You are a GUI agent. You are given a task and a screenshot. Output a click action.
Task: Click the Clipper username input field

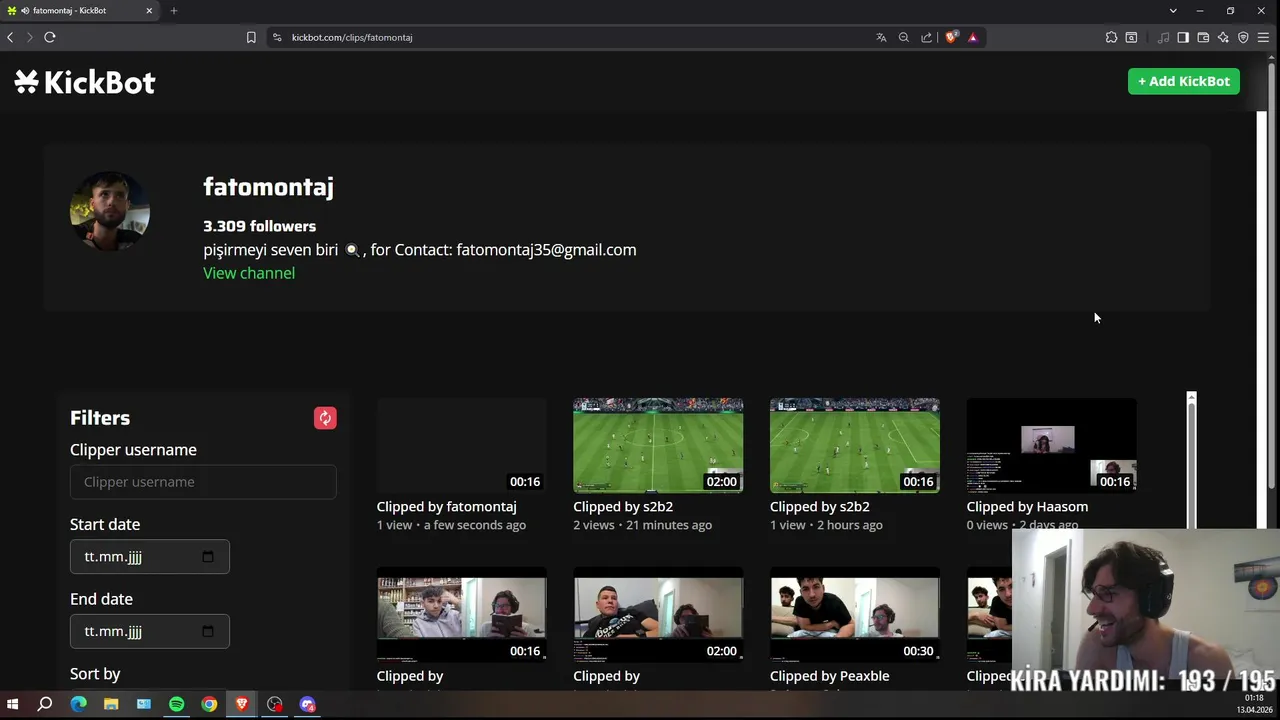click(203, 482)
